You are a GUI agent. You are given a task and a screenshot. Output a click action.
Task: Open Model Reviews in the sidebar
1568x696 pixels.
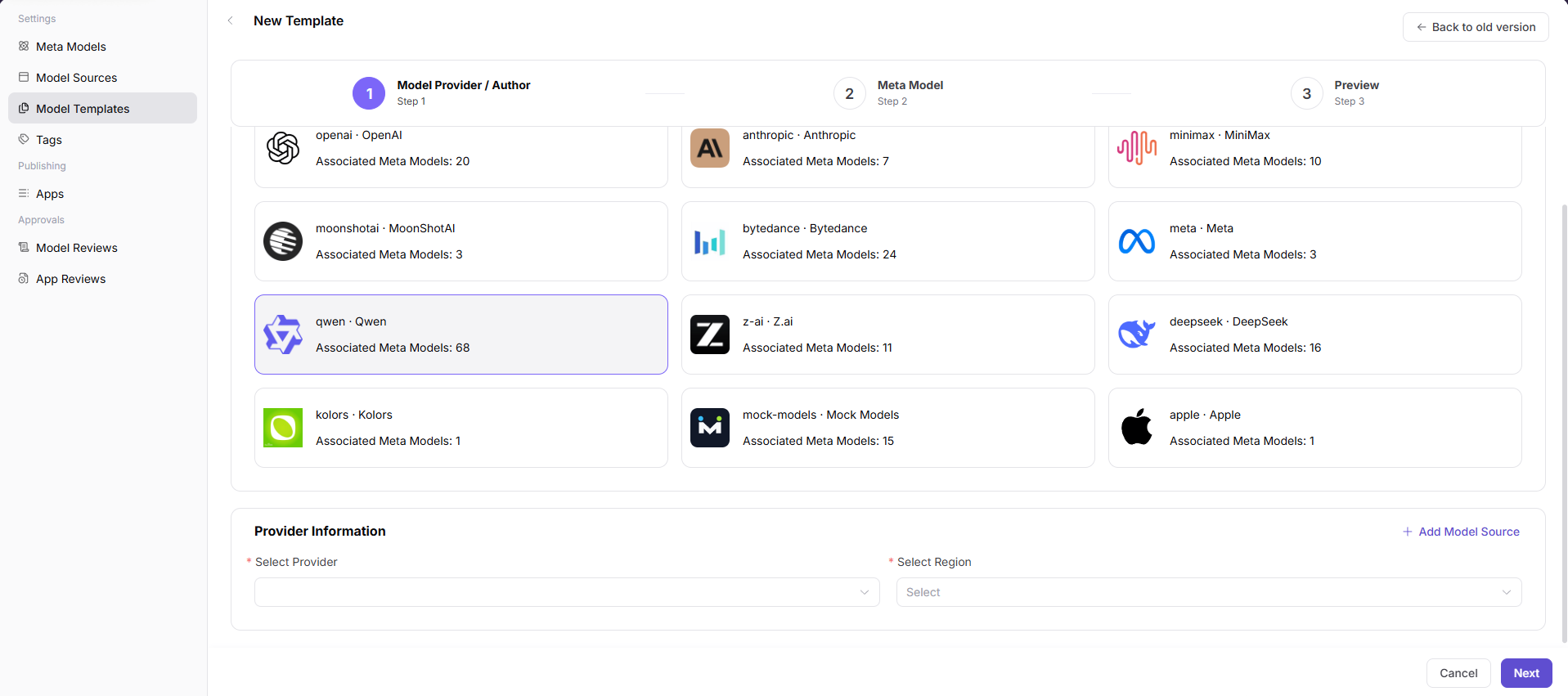coord(102,247)
